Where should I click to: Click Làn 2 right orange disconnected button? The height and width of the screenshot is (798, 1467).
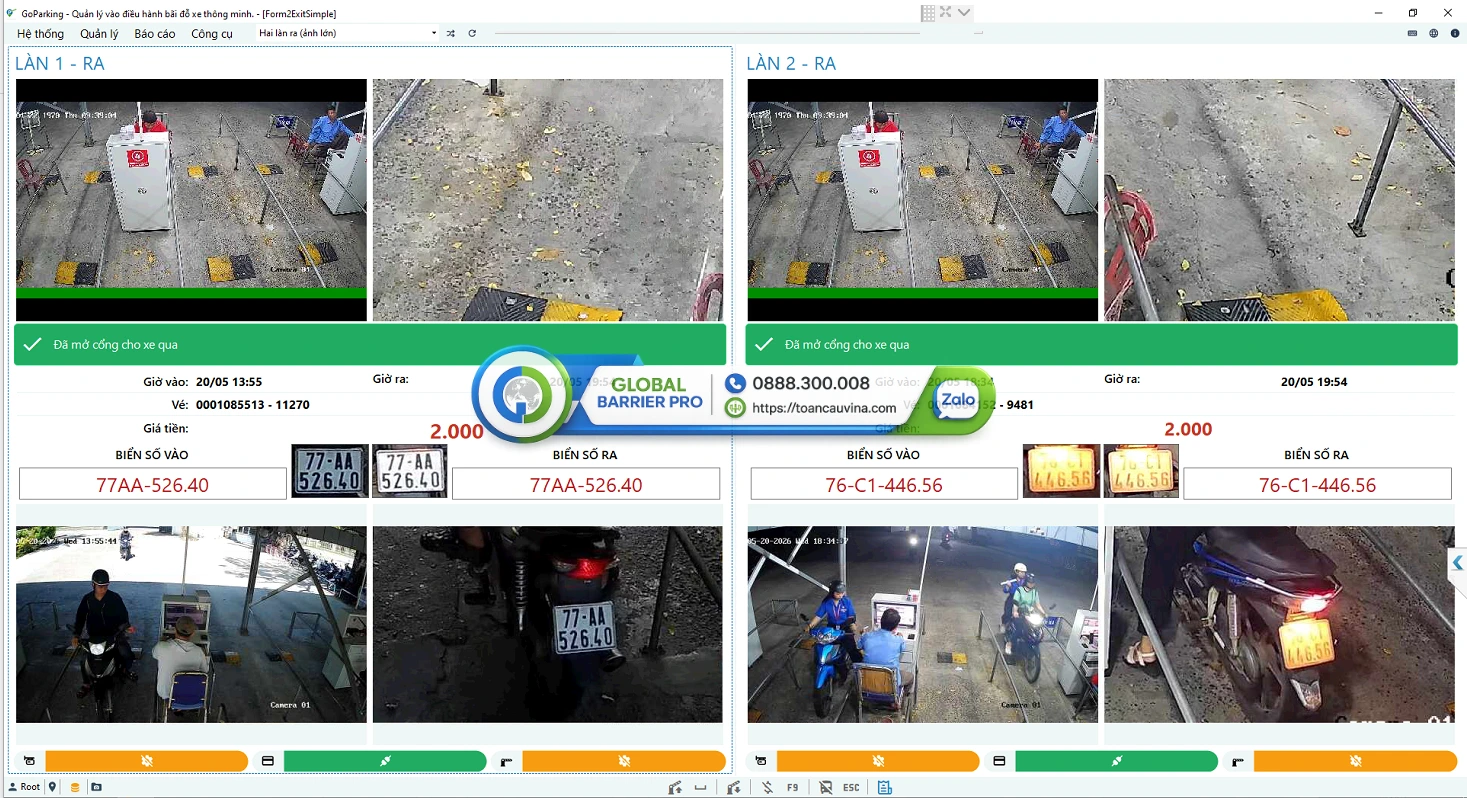(1356, 762)
